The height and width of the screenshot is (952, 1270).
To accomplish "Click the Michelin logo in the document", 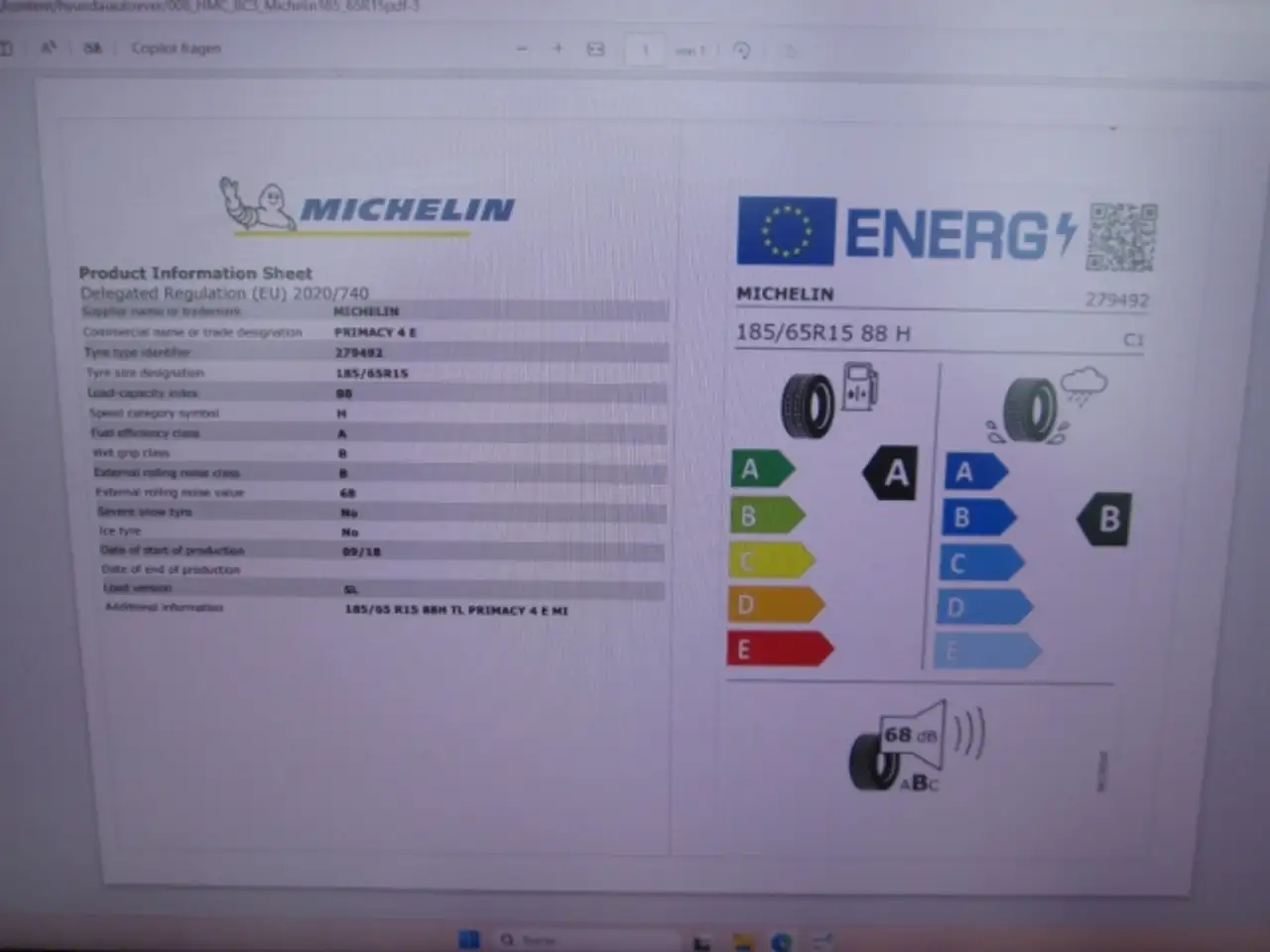I will [367, 206].
